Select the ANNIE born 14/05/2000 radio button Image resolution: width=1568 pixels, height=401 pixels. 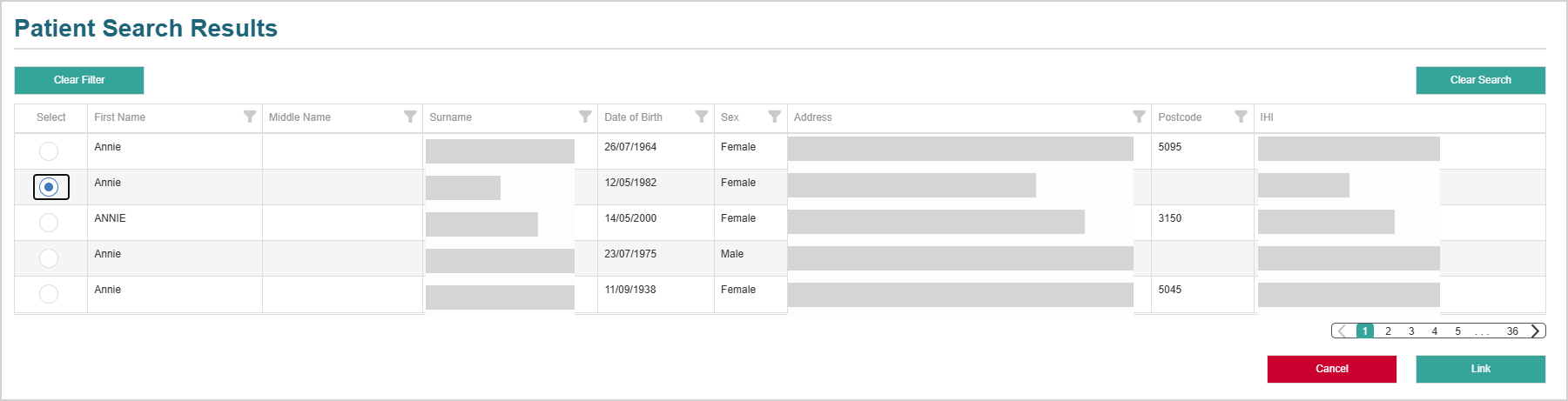[x=49, y=223]
